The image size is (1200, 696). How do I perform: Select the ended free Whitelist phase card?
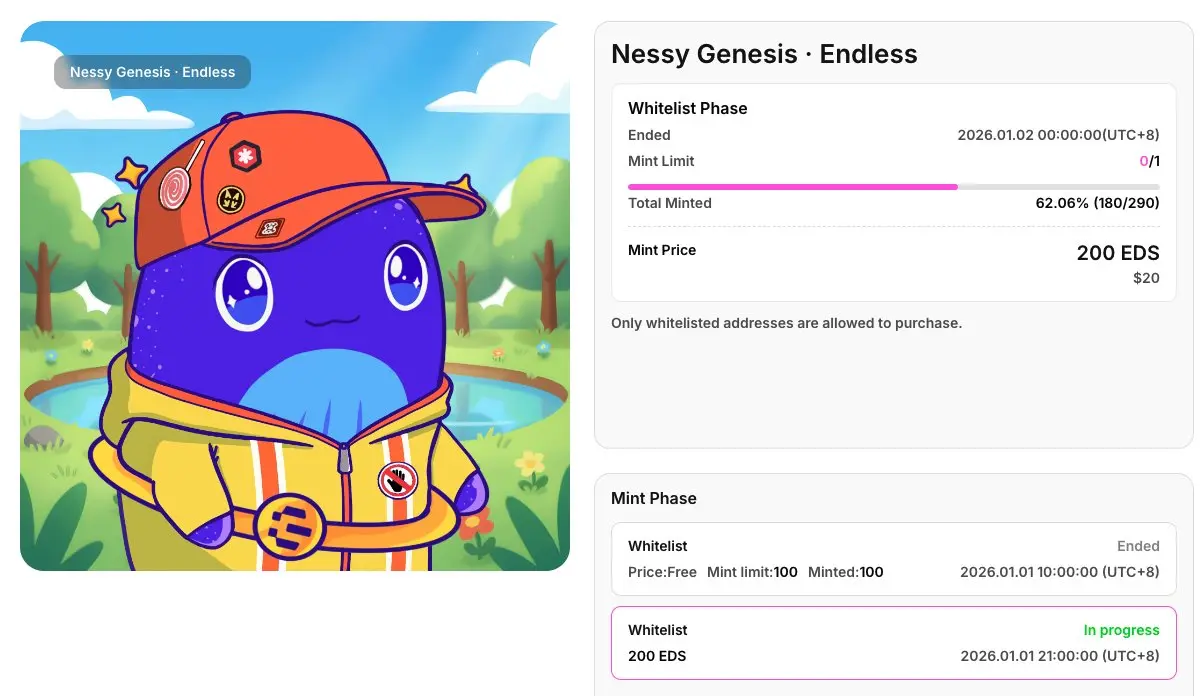point(893,559)
